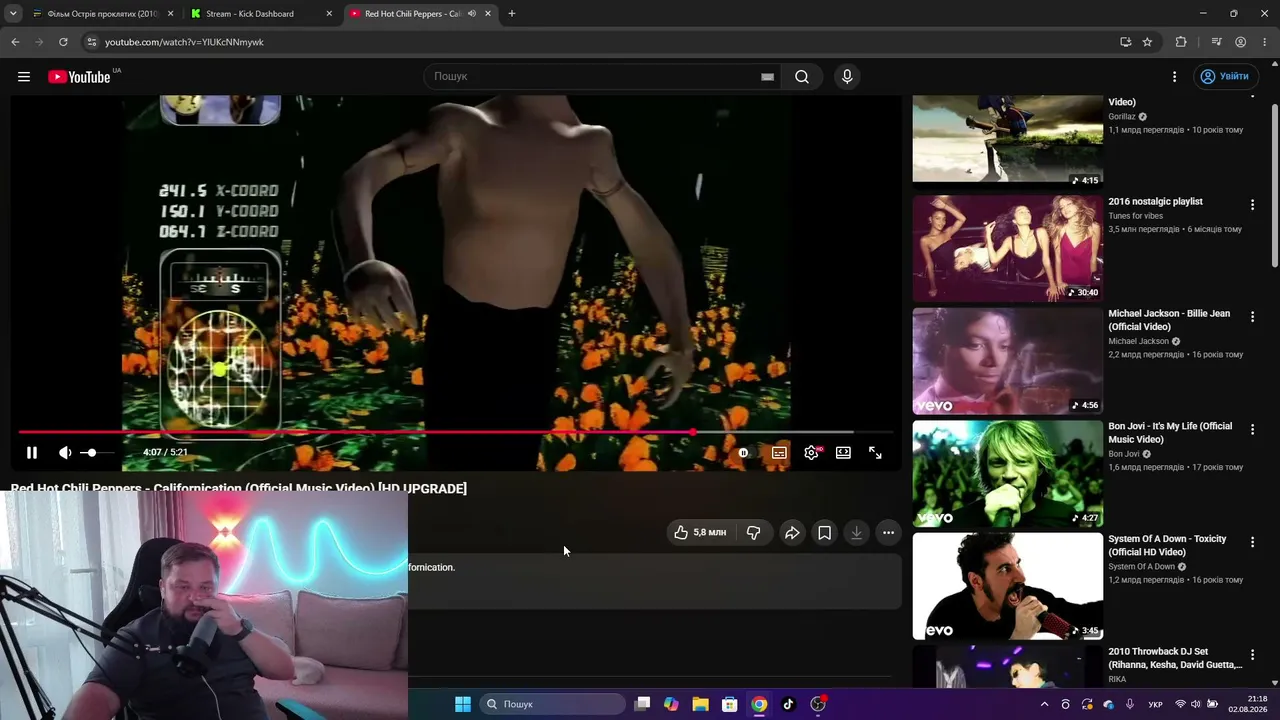Open Microsoft Store from the taskbar

click(x=730, y=704)
